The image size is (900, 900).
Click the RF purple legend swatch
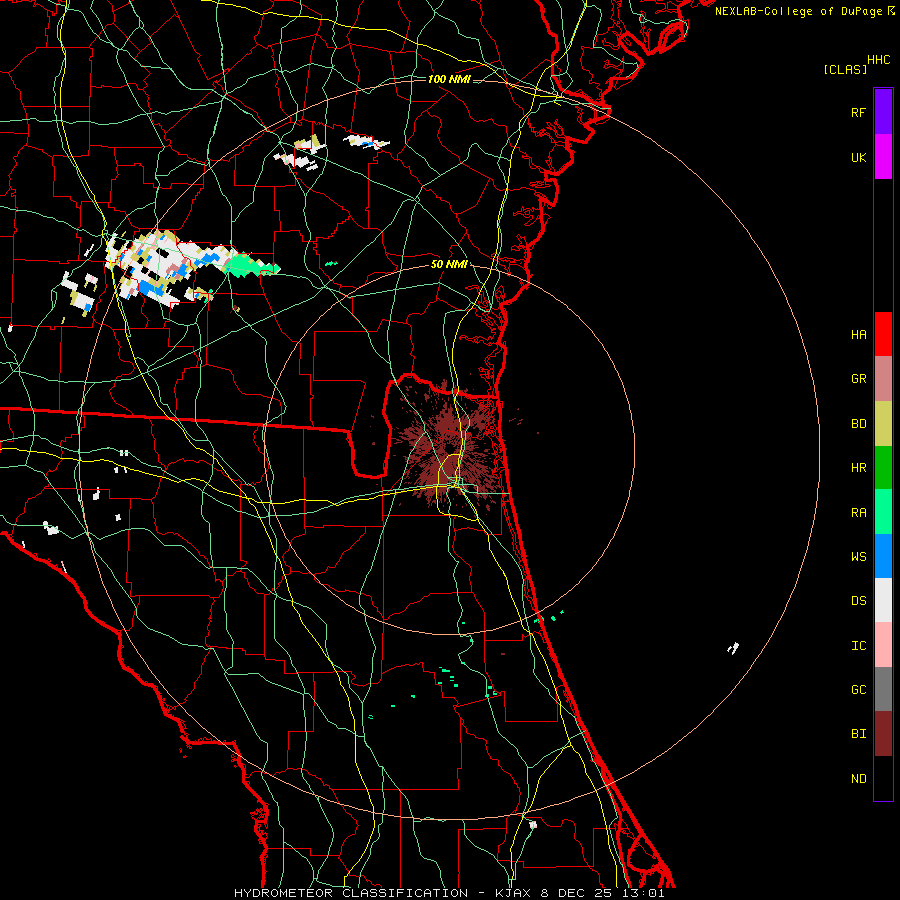click(x=883, y=112)
